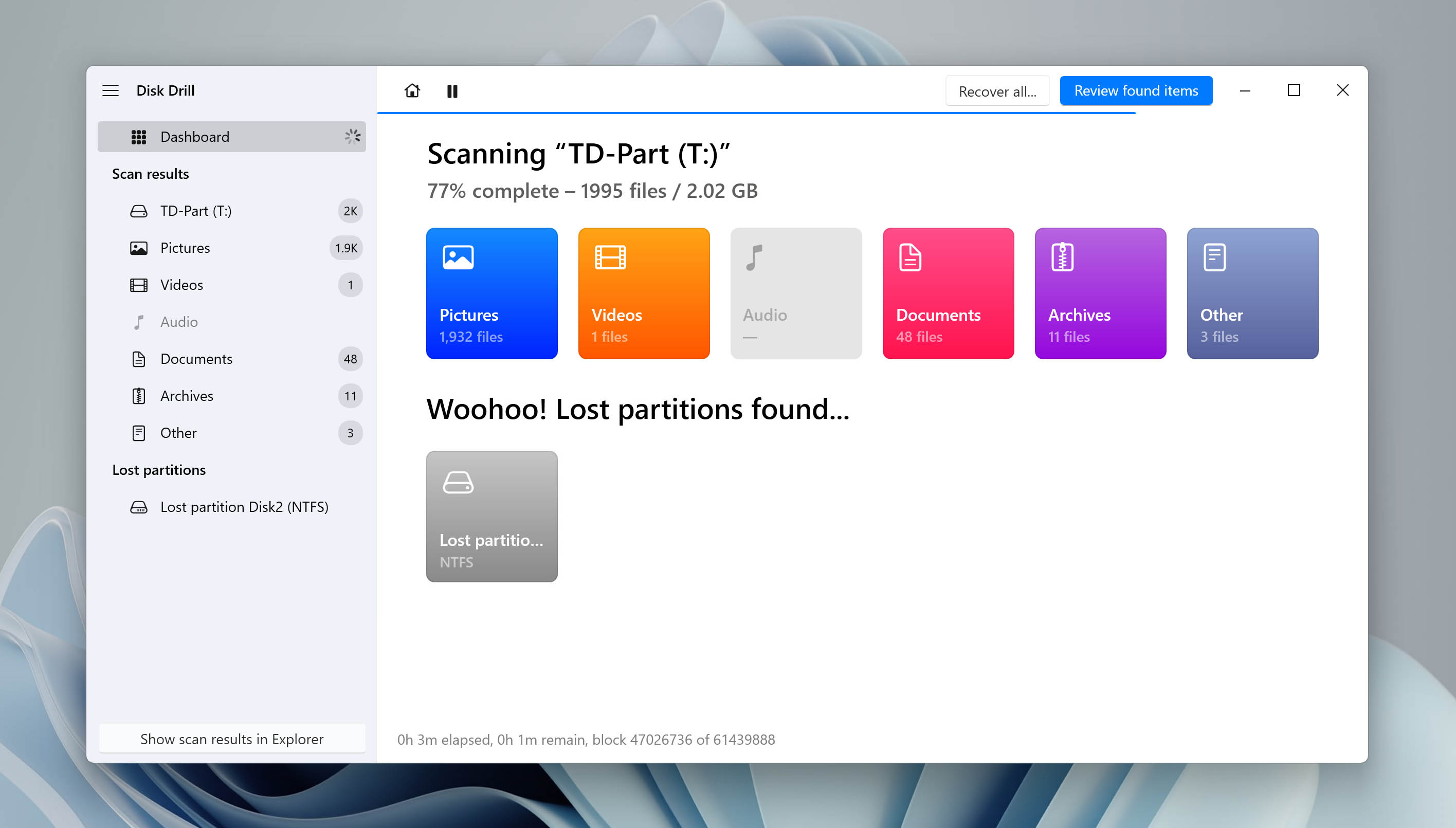This screenshot has height=828, width=1456.
Task: Select the Dashboard sidebar item
Action: [231, 137]
